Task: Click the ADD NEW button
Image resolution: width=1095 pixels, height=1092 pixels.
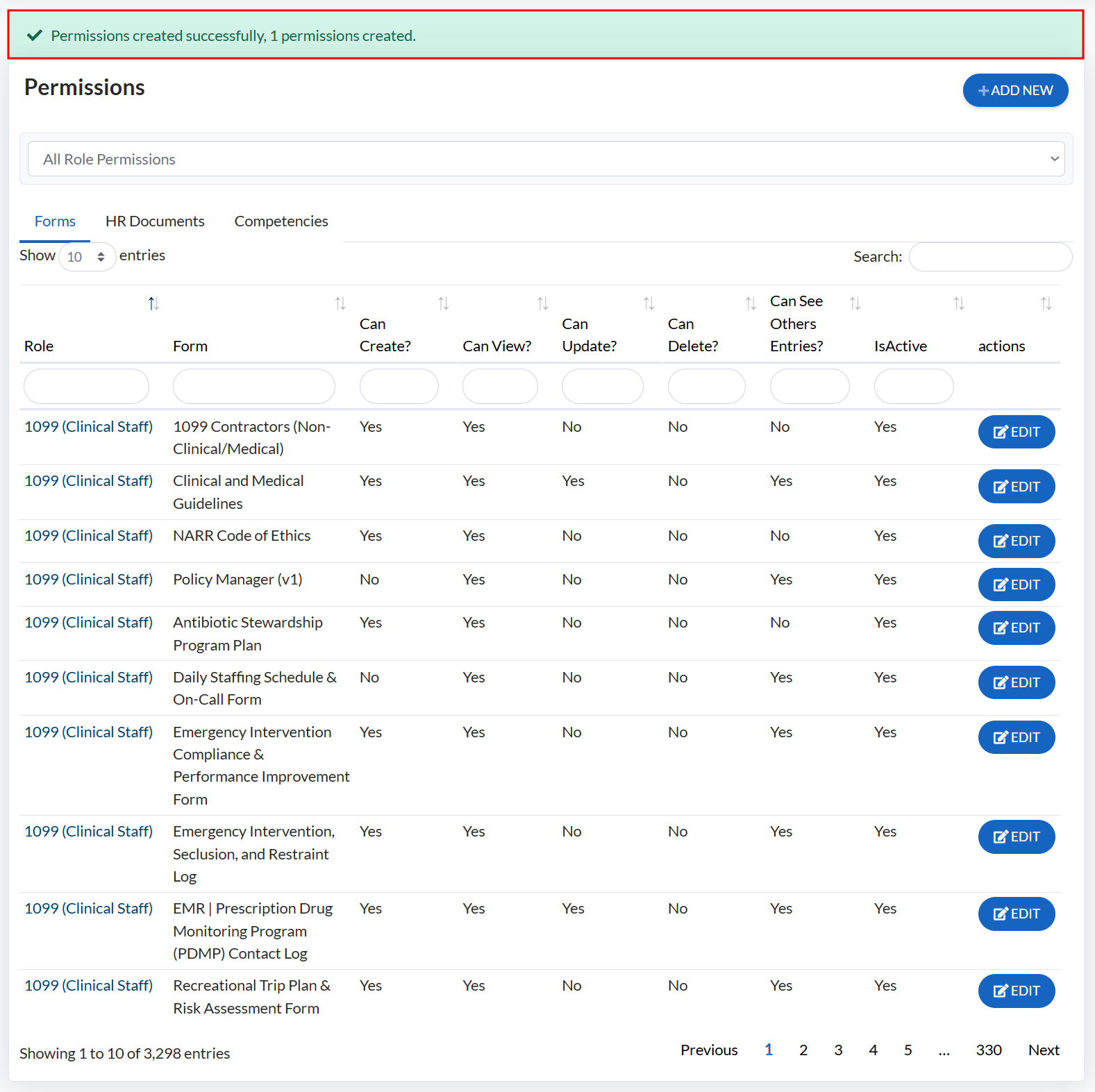Action: pos(1014,90)
